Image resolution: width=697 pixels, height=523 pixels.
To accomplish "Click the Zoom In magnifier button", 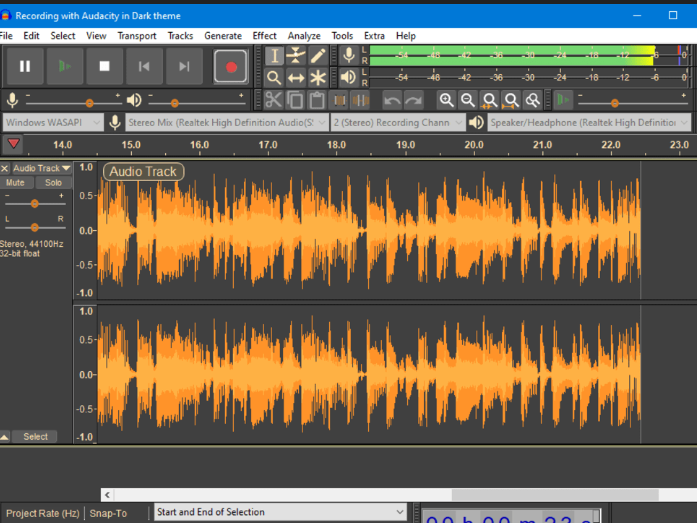I will click(446, 100).
